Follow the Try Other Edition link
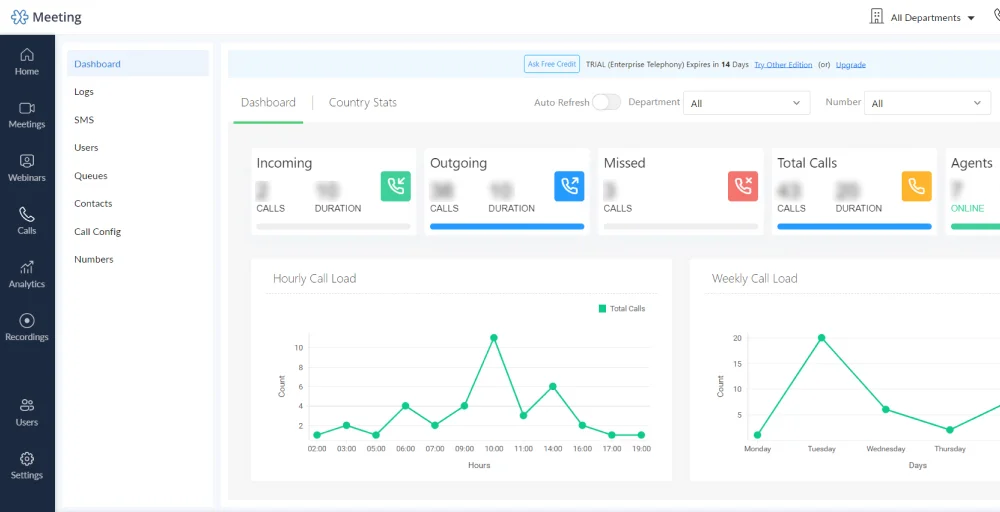Image resolution: width=1000 pixels, height=512 pixels. click(783, 65)
